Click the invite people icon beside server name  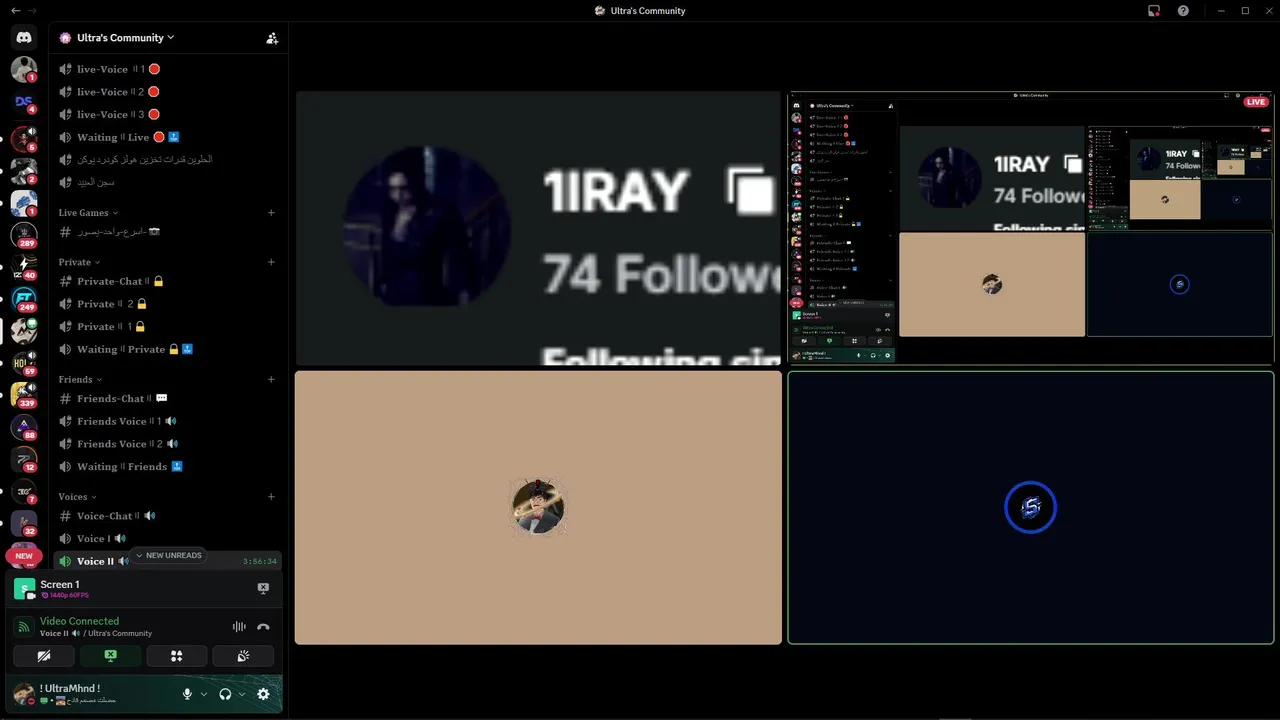(x=272, y=38)
